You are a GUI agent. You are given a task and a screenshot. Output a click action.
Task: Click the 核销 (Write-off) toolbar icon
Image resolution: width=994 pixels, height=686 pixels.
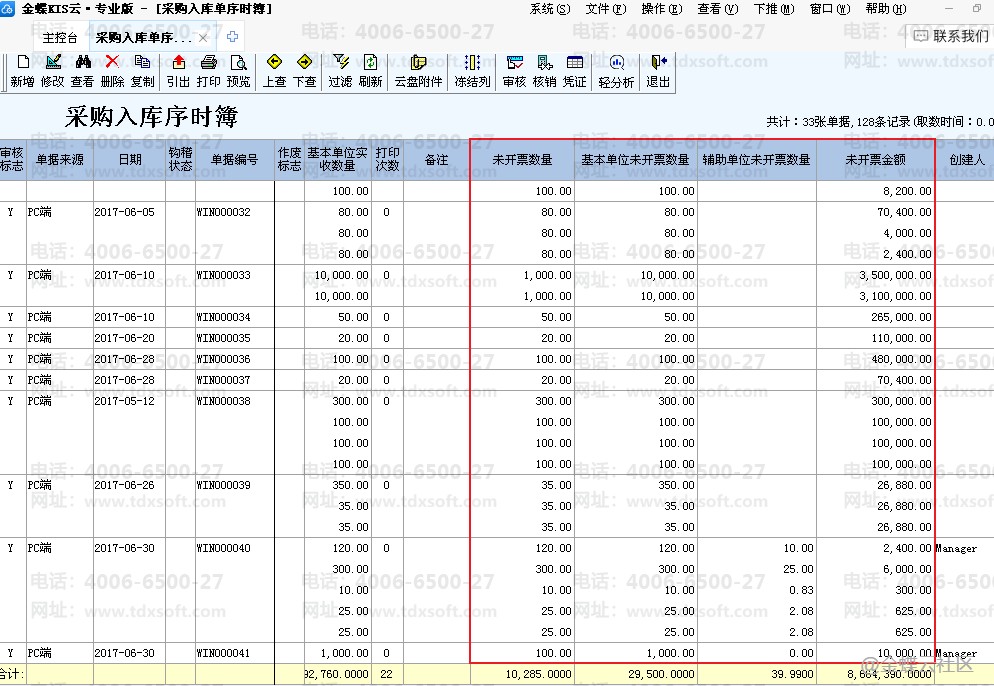pyautogui.click(x=545, y=62)
